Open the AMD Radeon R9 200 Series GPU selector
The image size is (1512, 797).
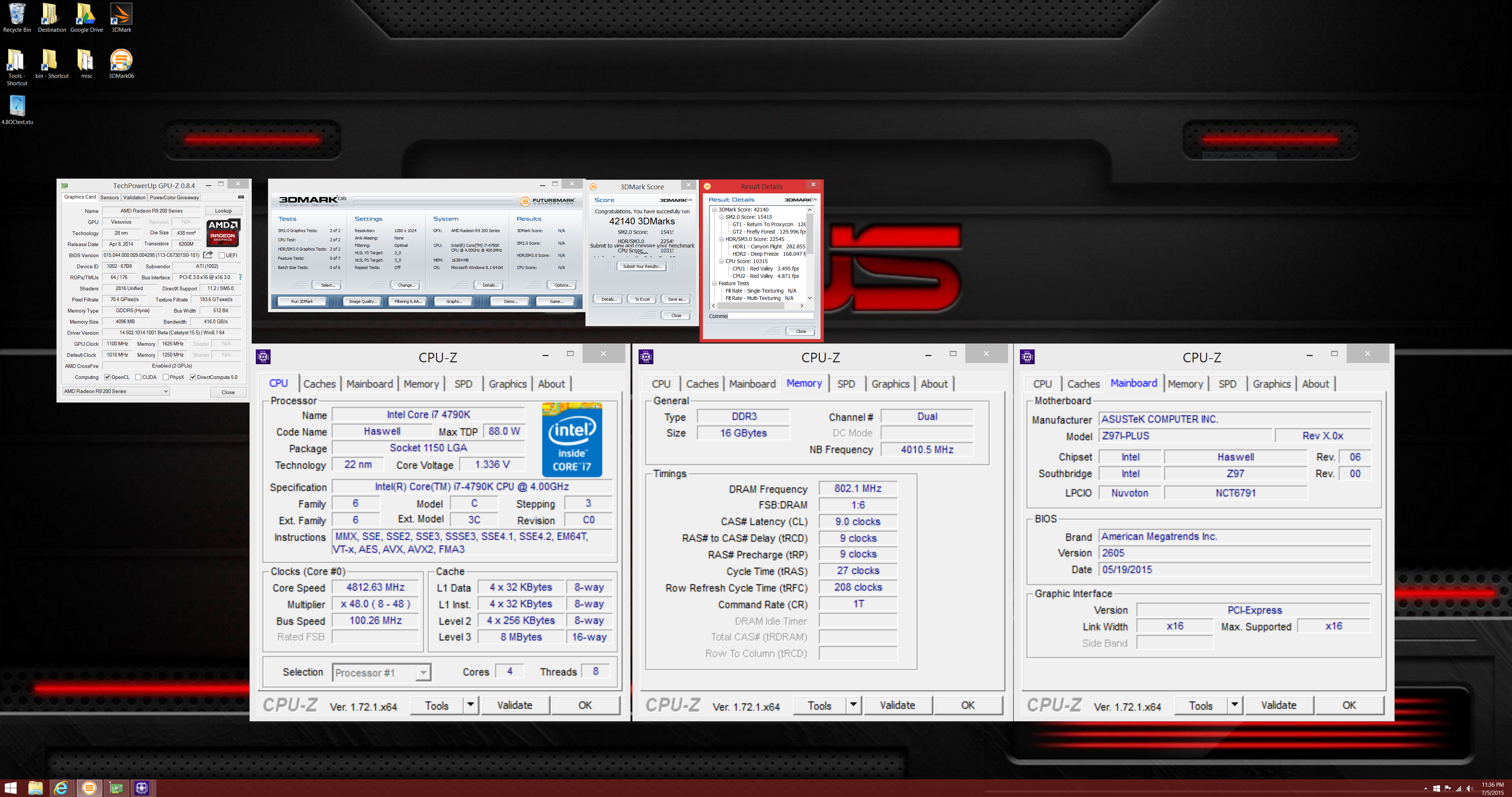tap(116, 391)
